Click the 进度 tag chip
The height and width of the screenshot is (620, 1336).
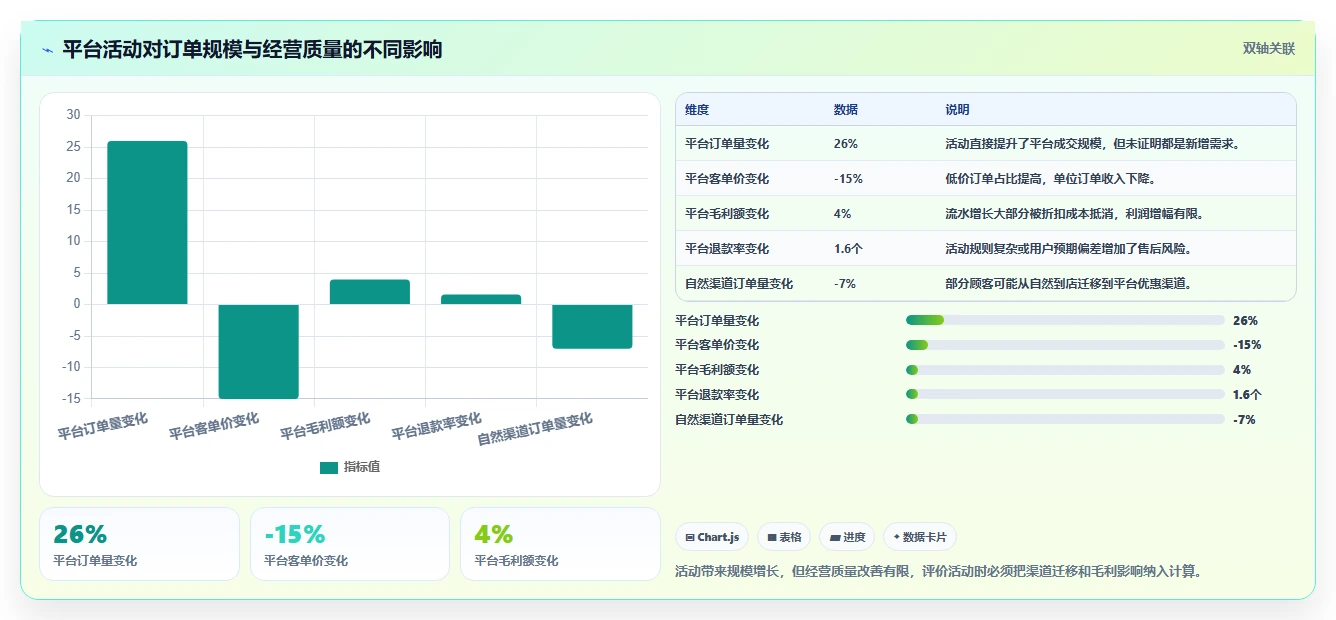click(x=847, y=537)
